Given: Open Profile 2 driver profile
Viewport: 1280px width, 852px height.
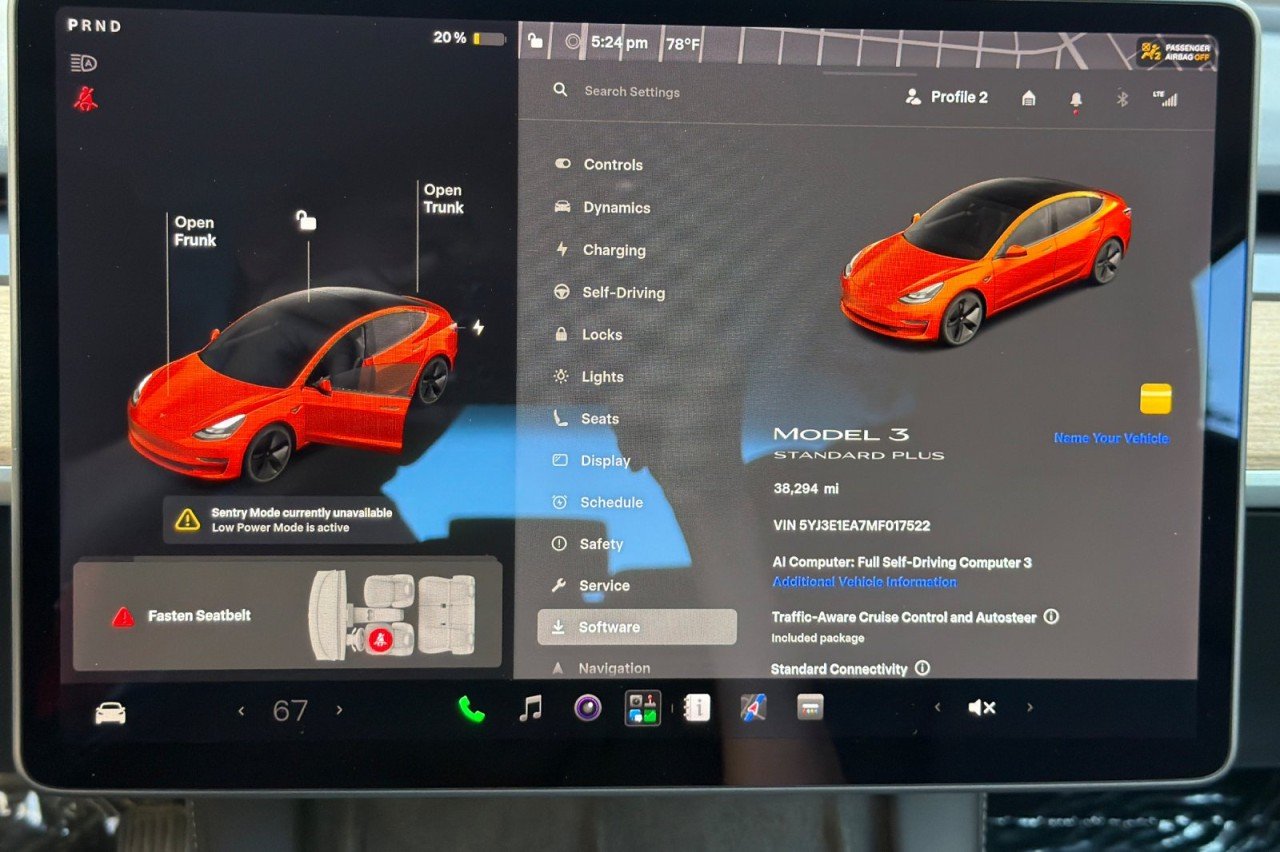Looking at the screenshot, I should click(946, 97).
